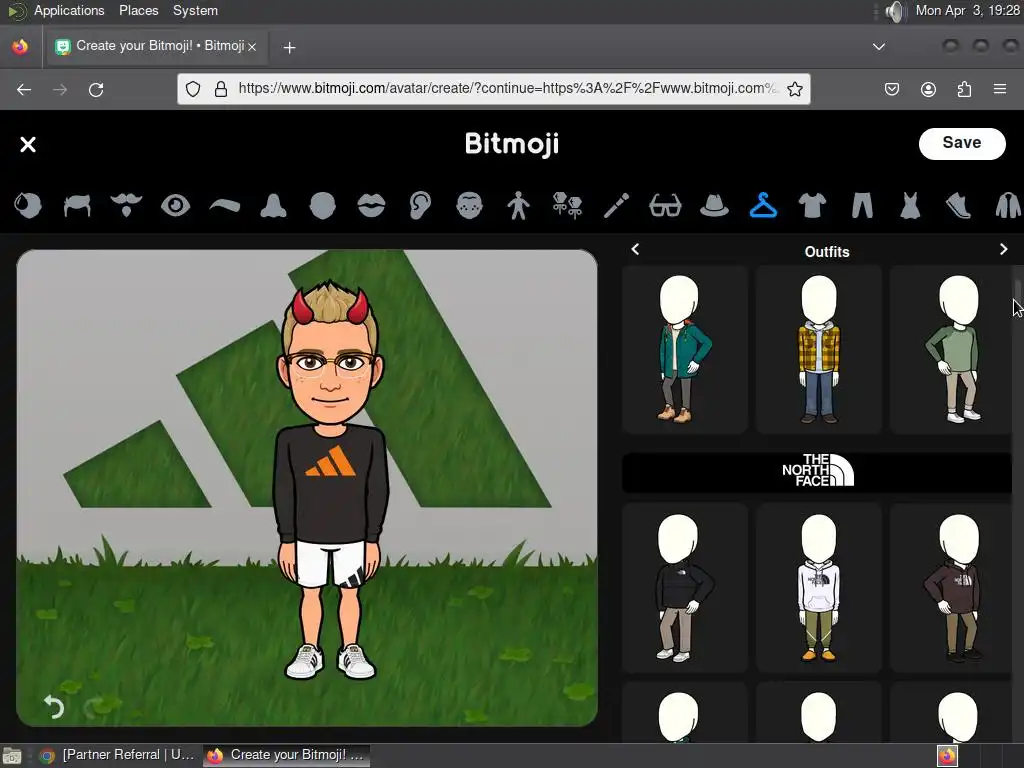Open Firefox account icon
Screen dimensions: 1024x768
pos(928,89)
